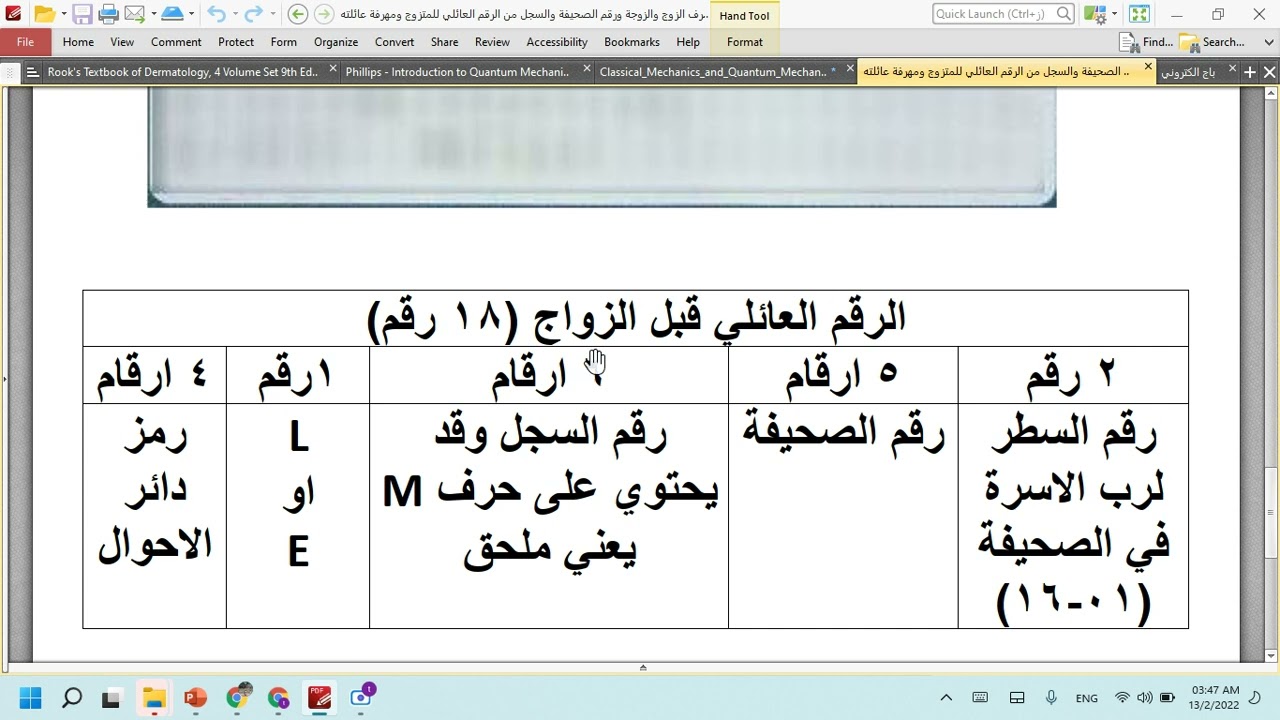Image resolution: width=1280 pixels, height=720 pixels.
Task: Click the scanner icon in quick toolbar
Action: [172, 14]
